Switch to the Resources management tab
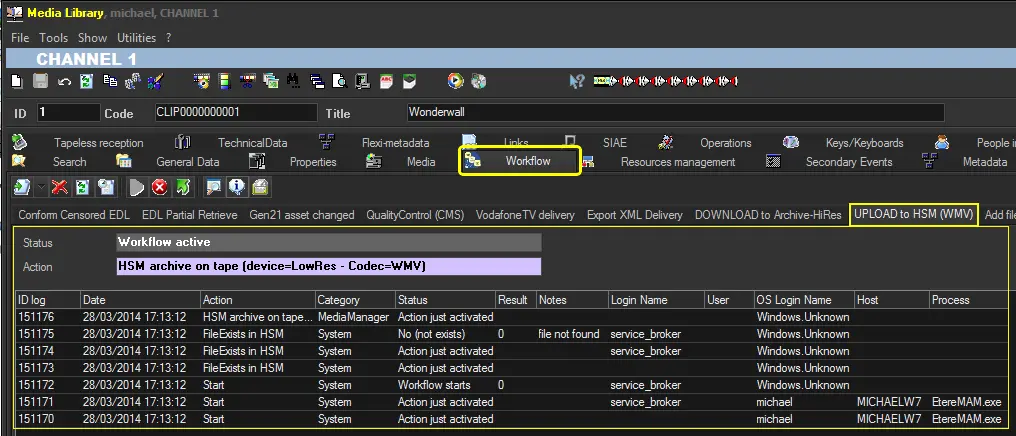The height and width of the screenshot is (436, 1016). point(677,162)
